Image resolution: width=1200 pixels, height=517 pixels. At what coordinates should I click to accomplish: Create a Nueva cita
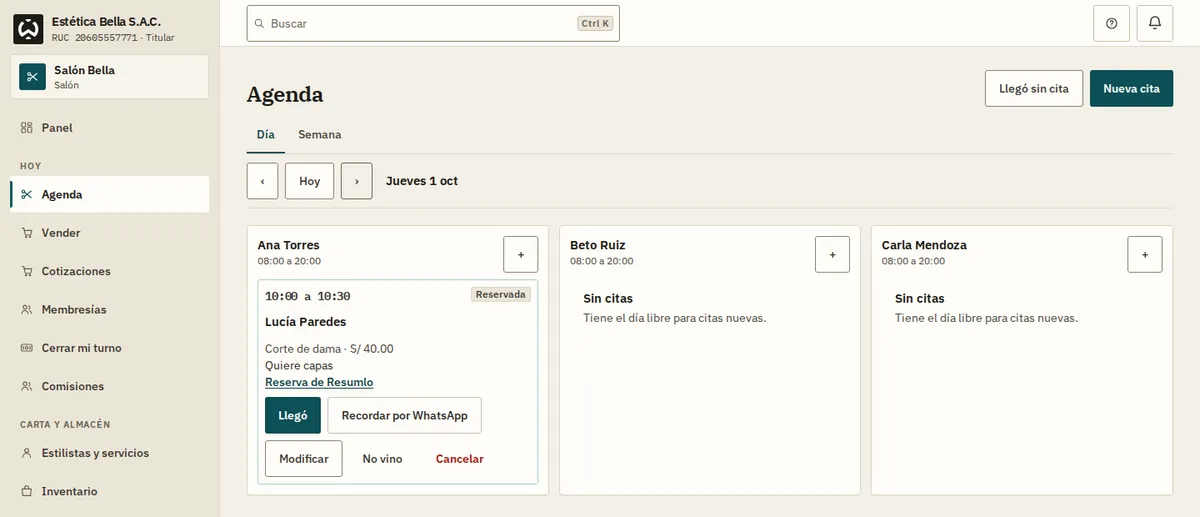tap(1131, 88)
